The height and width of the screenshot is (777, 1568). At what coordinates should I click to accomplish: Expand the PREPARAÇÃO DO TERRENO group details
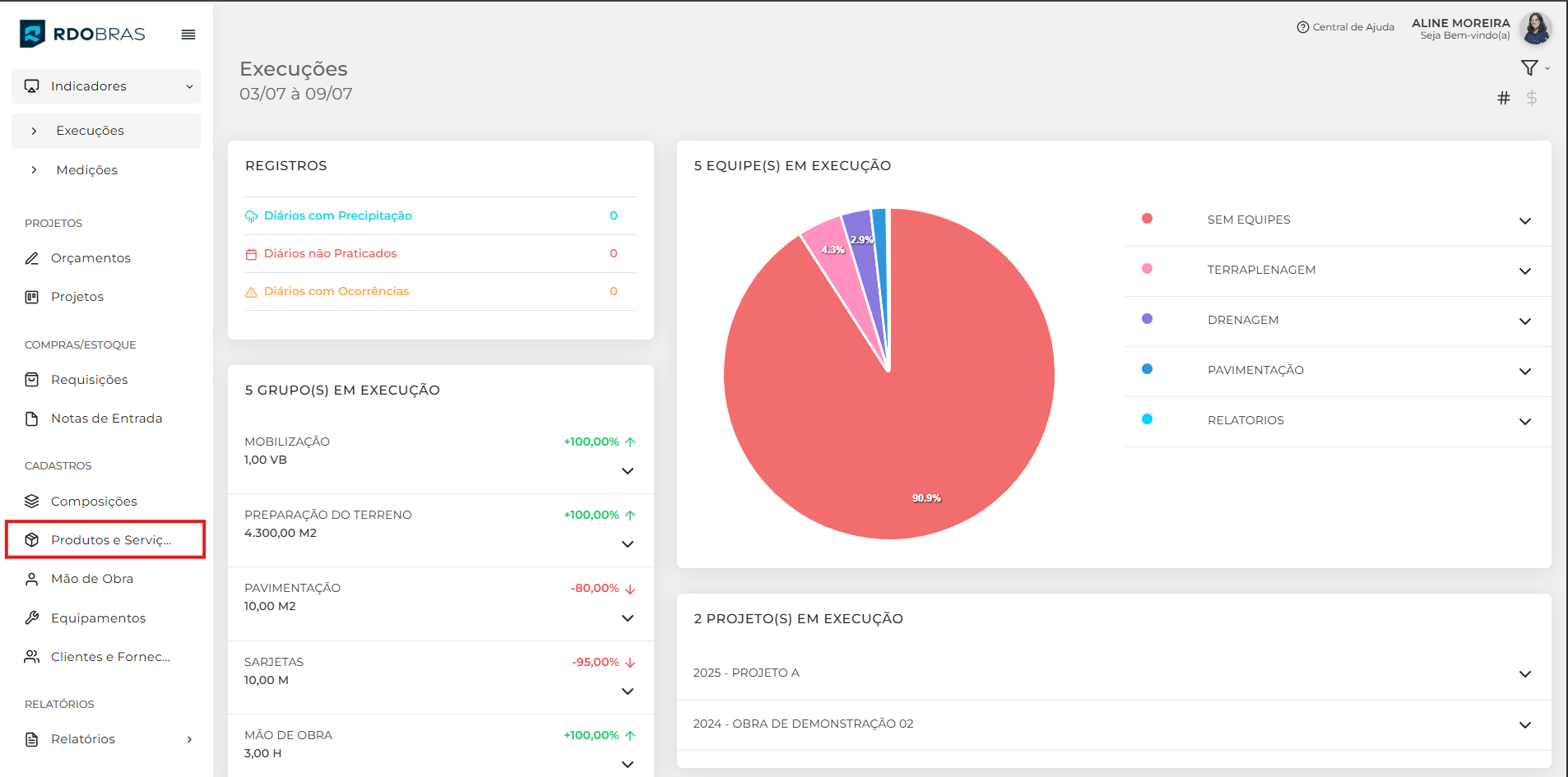coord(627,544)
